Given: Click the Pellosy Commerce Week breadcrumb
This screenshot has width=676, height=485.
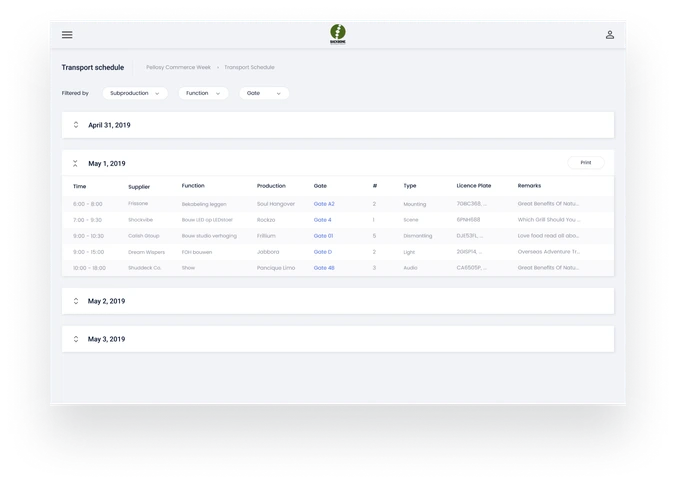Looking at the screenshot, I should (178, 67).
